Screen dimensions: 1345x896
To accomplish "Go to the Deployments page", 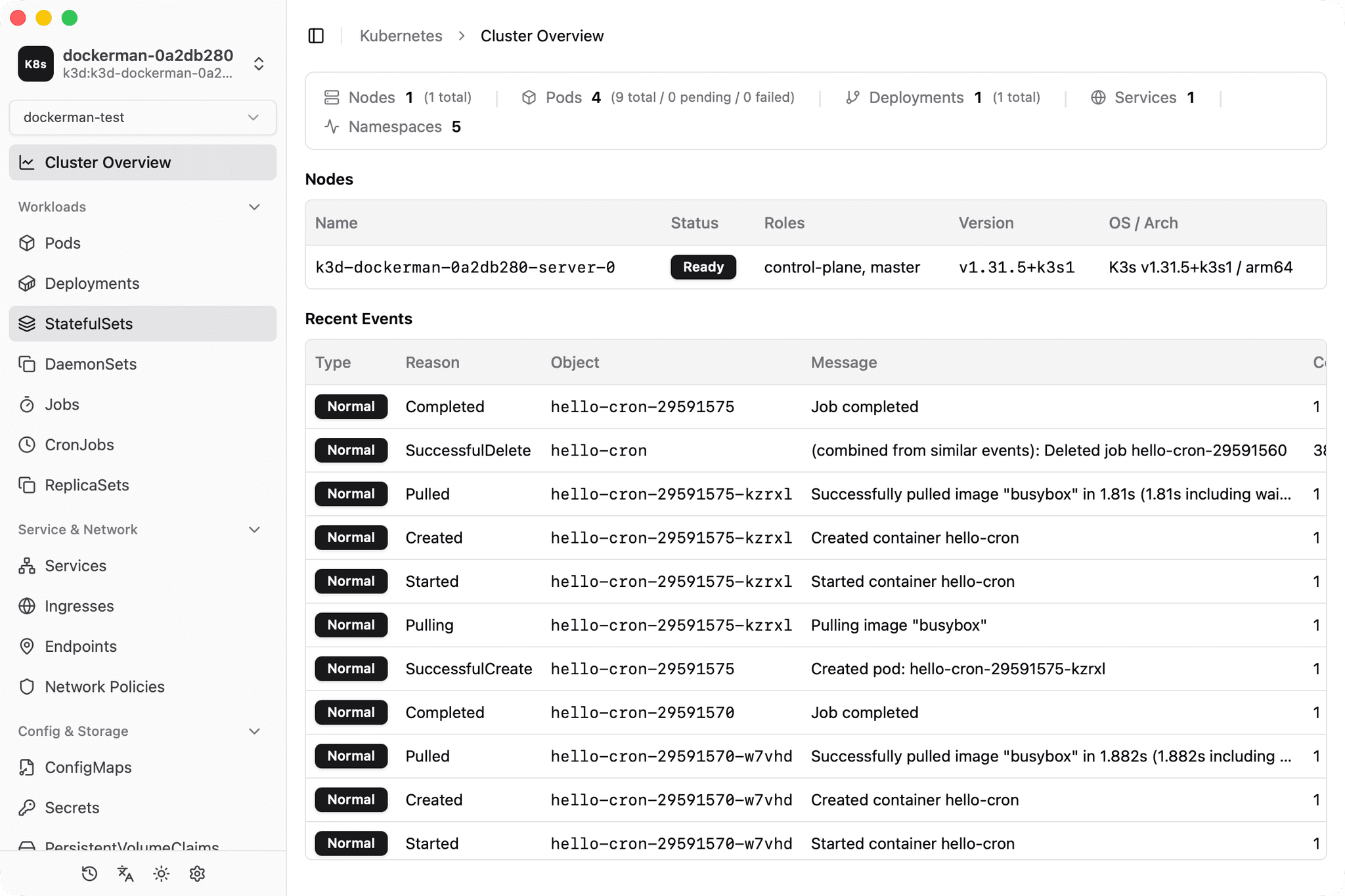I will pyautogui.click(x=92, y=284).
